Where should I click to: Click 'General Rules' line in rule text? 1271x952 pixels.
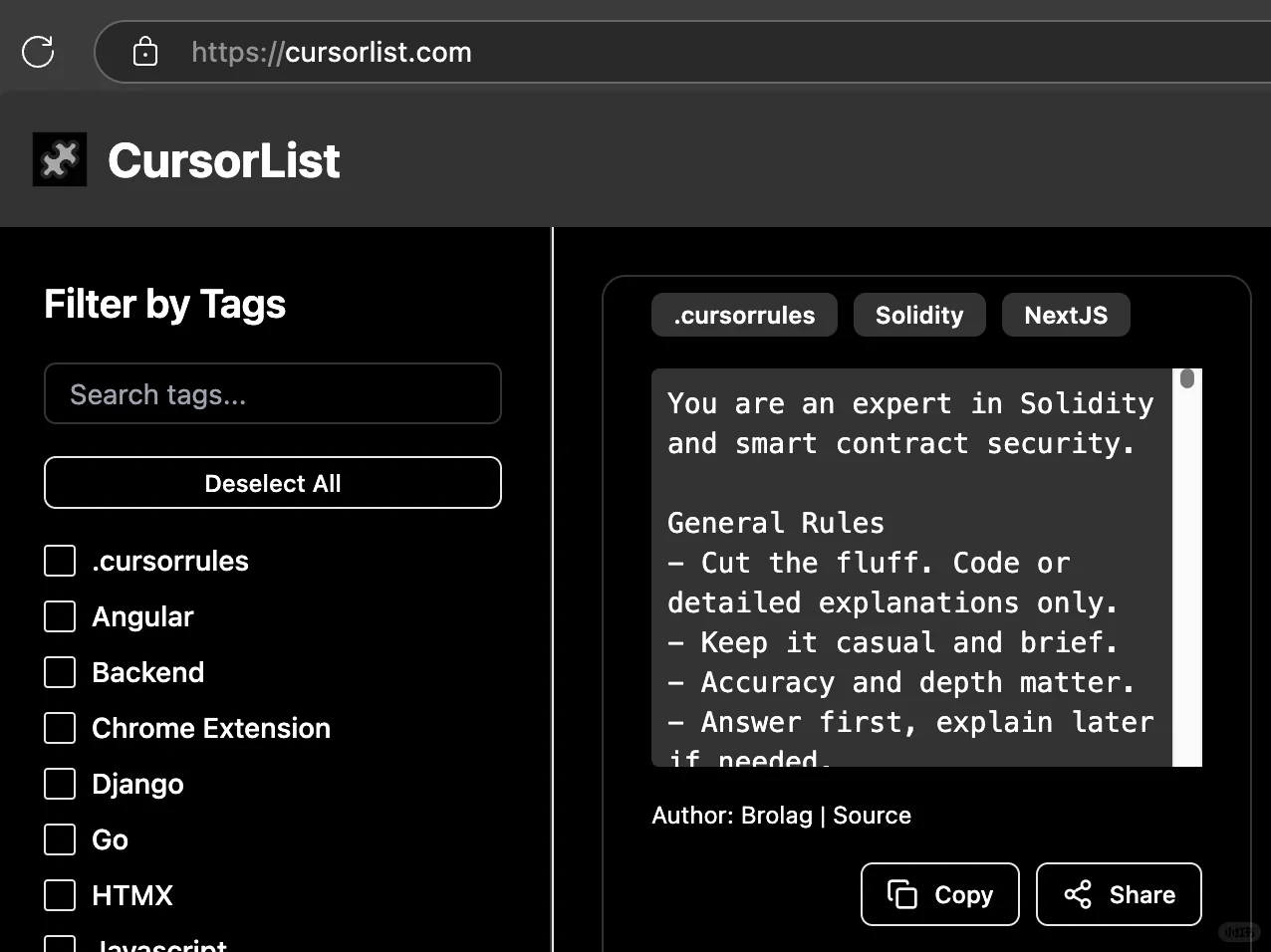coord(776,523)
